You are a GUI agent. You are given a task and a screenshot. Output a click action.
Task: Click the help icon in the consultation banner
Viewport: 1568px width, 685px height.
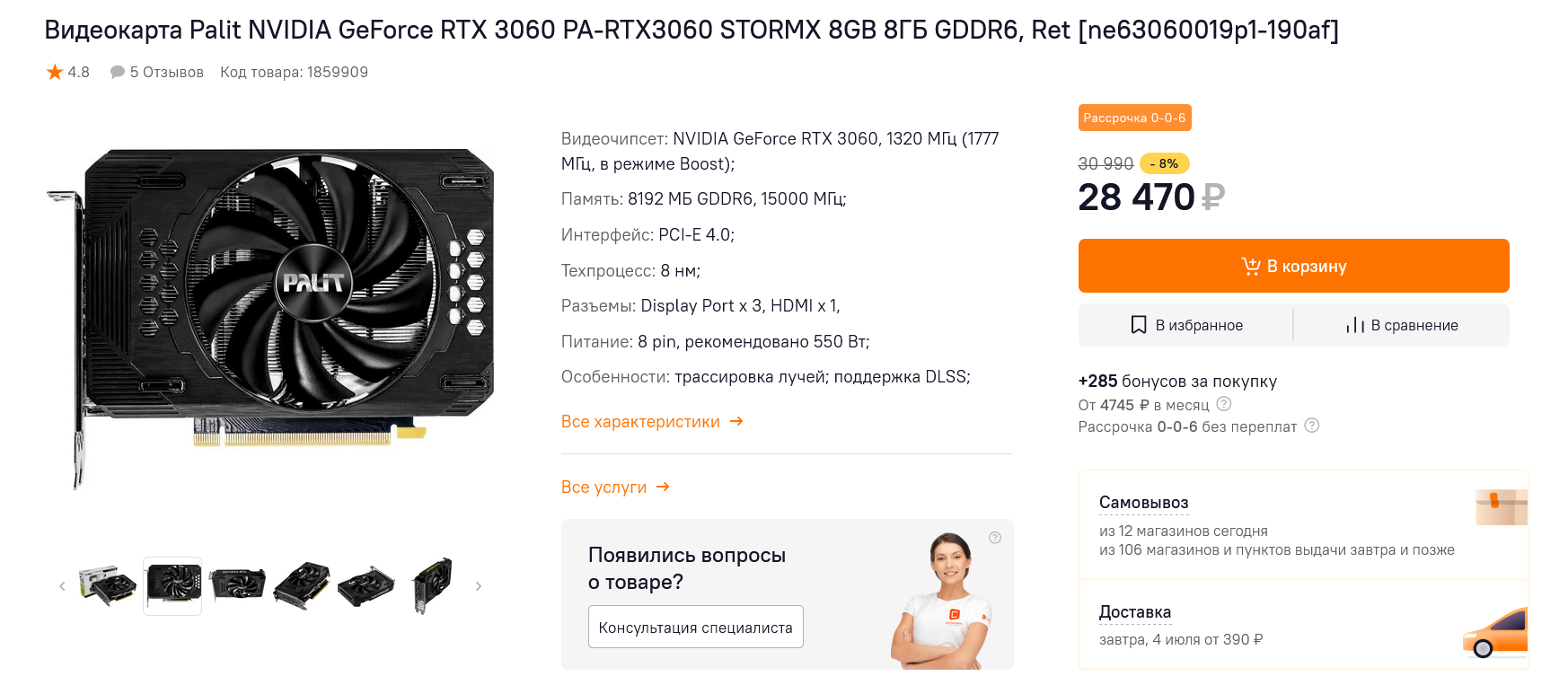[994, 538]
